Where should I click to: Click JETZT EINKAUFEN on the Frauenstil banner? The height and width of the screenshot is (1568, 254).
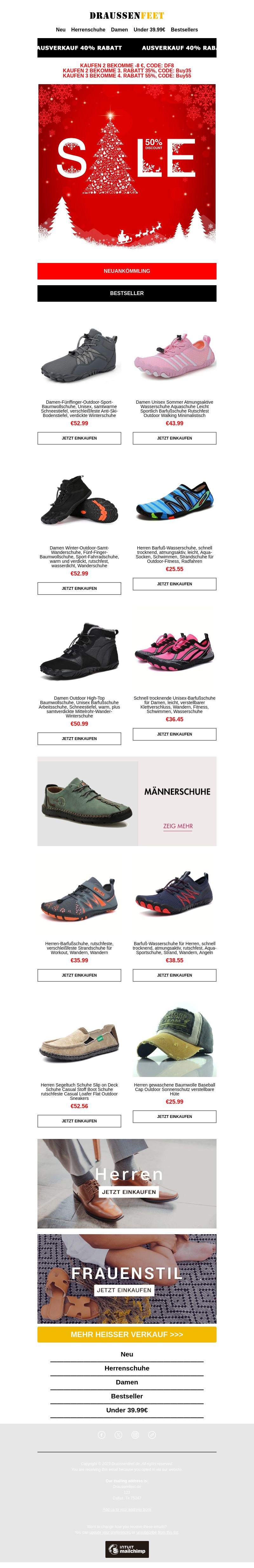point(124,1290)
